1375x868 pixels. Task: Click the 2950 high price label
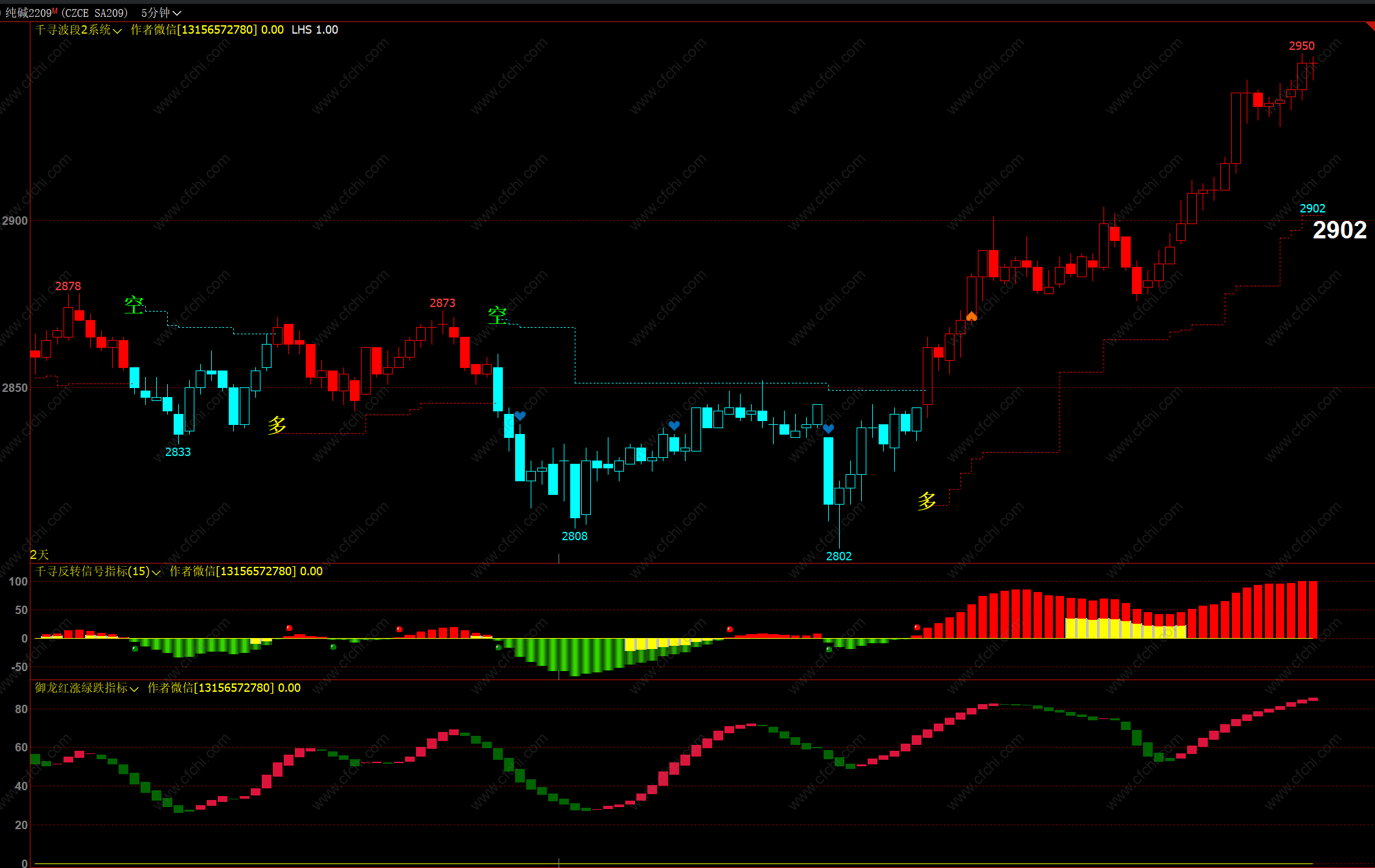click(1301, 46)
